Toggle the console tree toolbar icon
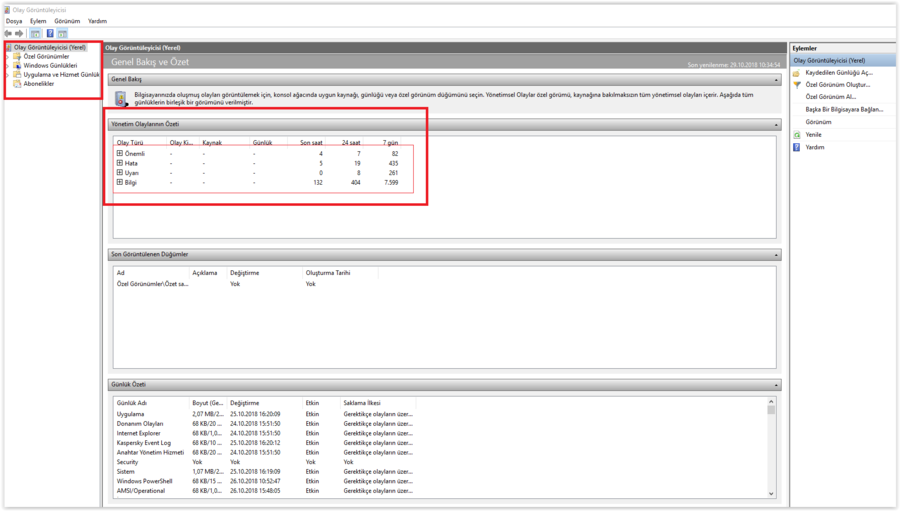Viewport: 900px width, 511px height. point(36,33)
